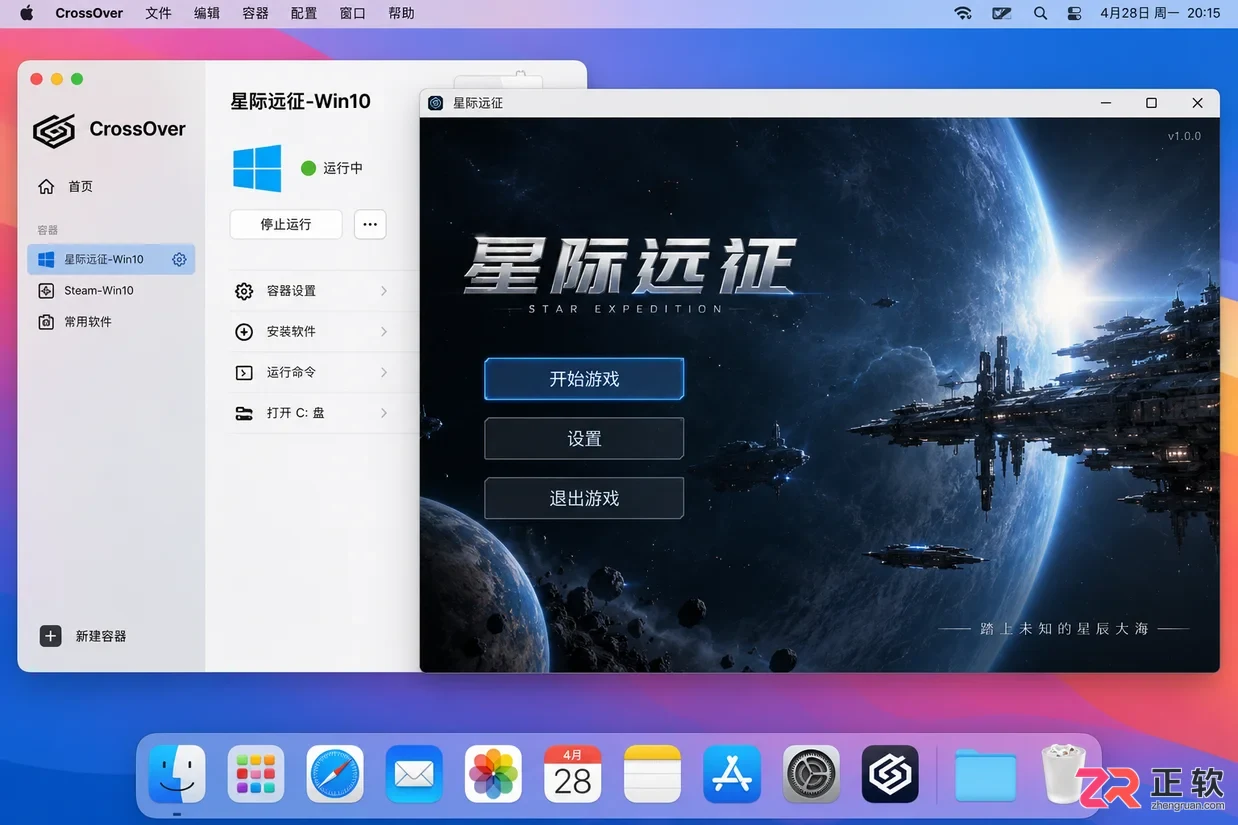Click the Wi-Fi status icon

(963, 13)
